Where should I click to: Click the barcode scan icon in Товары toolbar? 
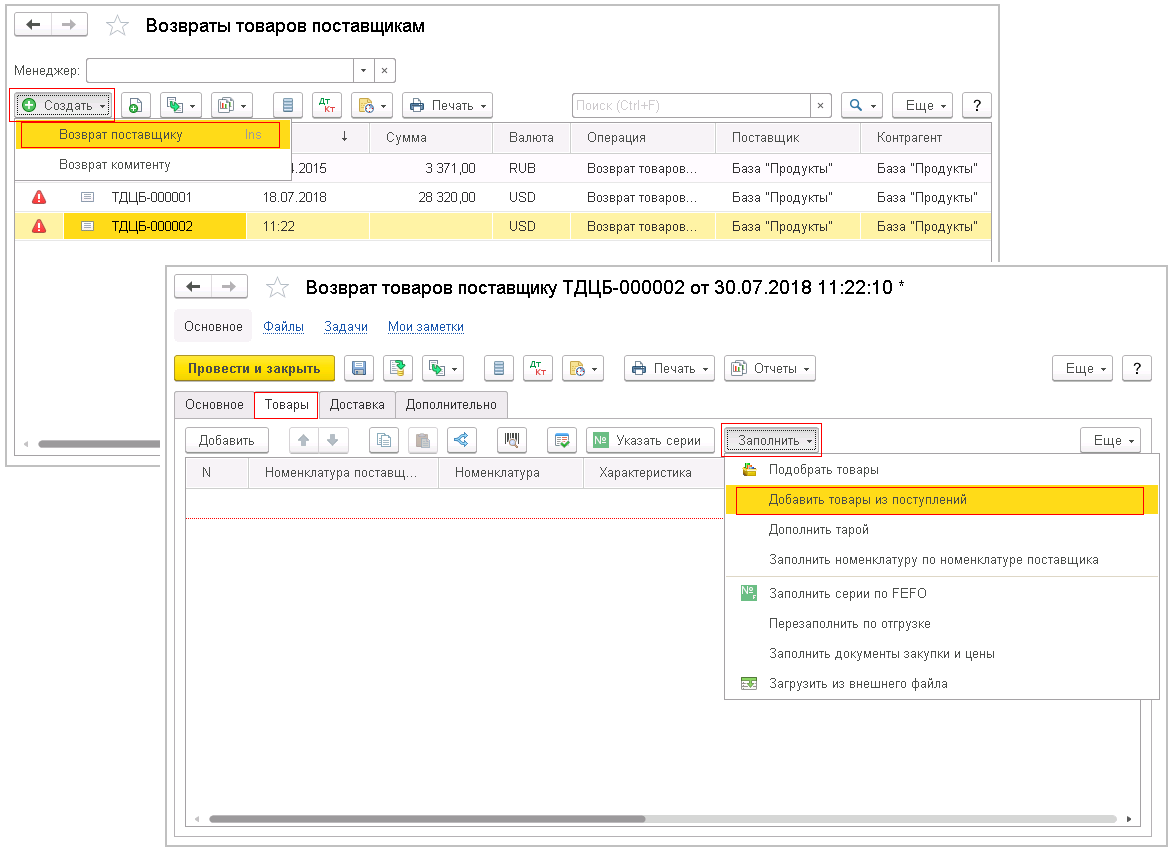(511, 440)
